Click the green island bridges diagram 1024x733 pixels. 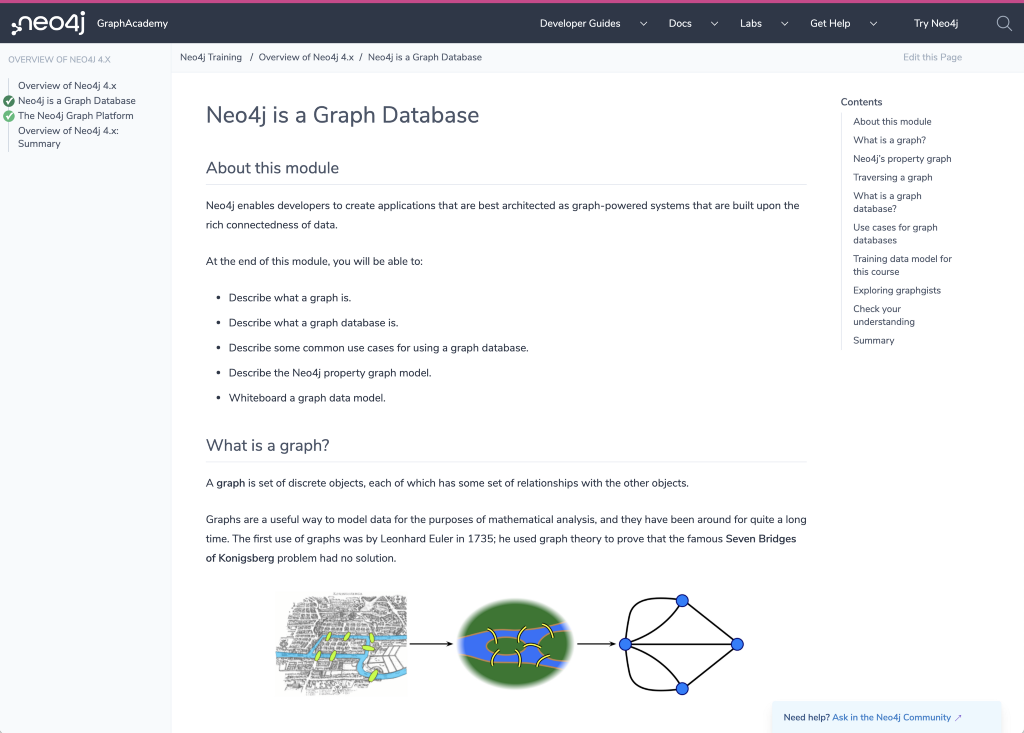tap(515, 644)
